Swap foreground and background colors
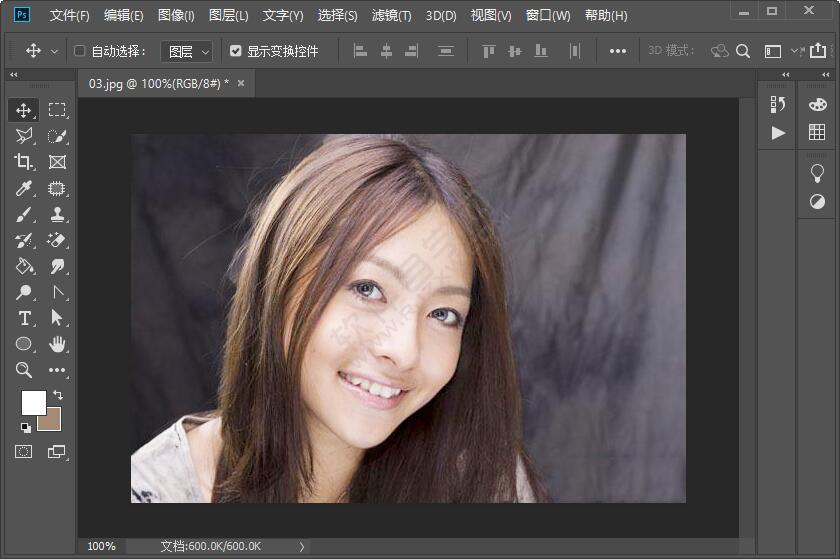The height and width of the screenshot is (559, 840). click(x=58, y=395)
